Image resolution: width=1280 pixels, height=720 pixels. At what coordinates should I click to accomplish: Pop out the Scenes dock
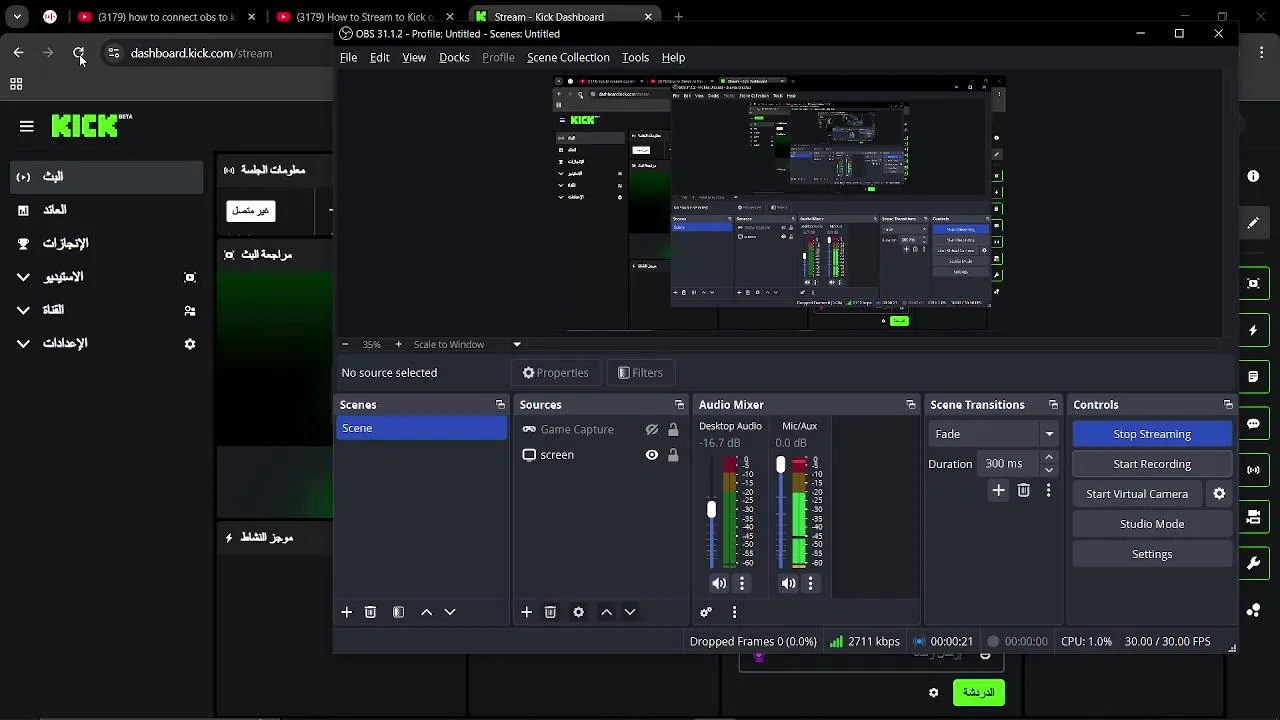pyautogui.click(x=500, y=405)
